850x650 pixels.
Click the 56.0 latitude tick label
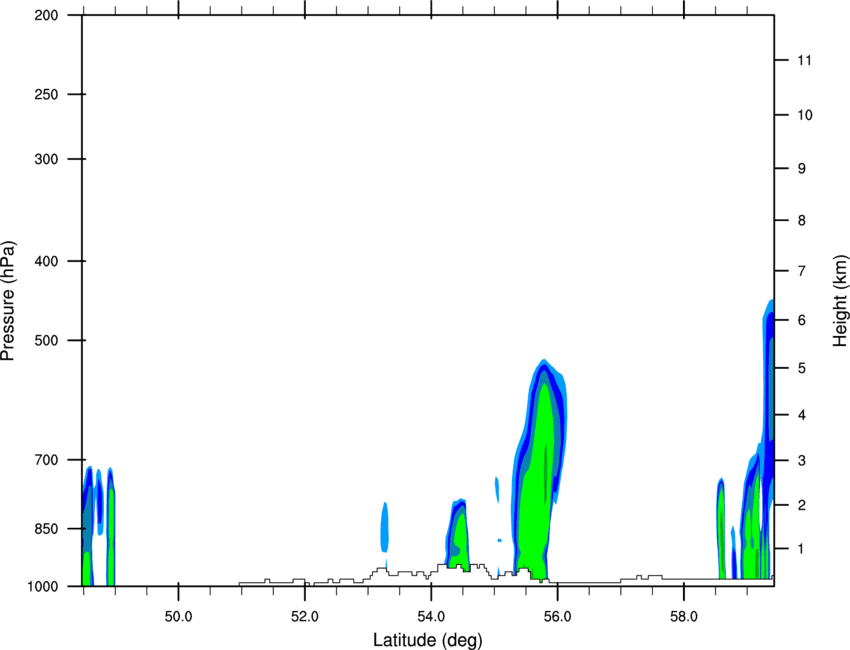[557, 617]
